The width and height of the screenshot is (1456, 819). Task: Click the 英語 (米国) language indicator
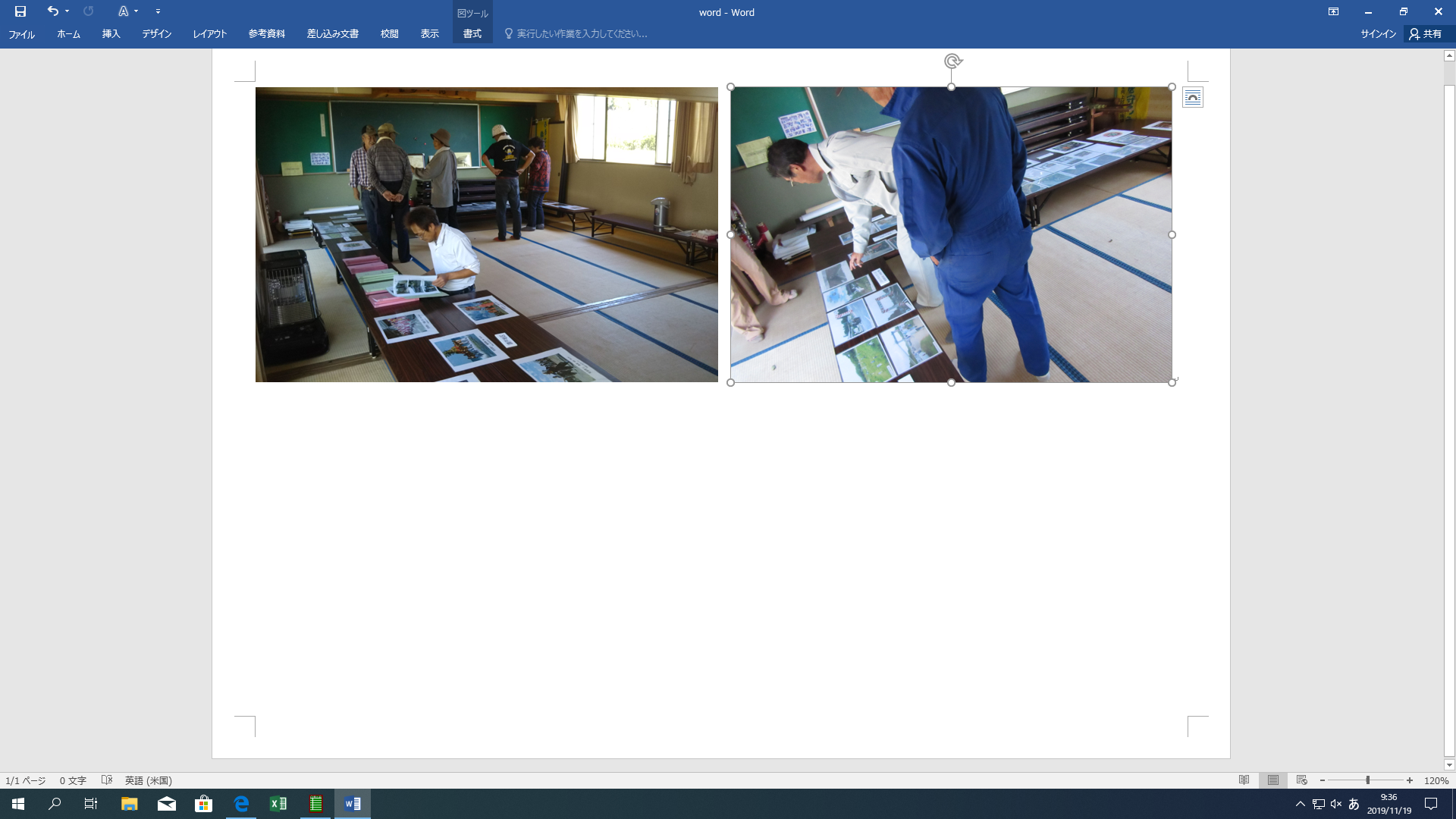(149, 780)
